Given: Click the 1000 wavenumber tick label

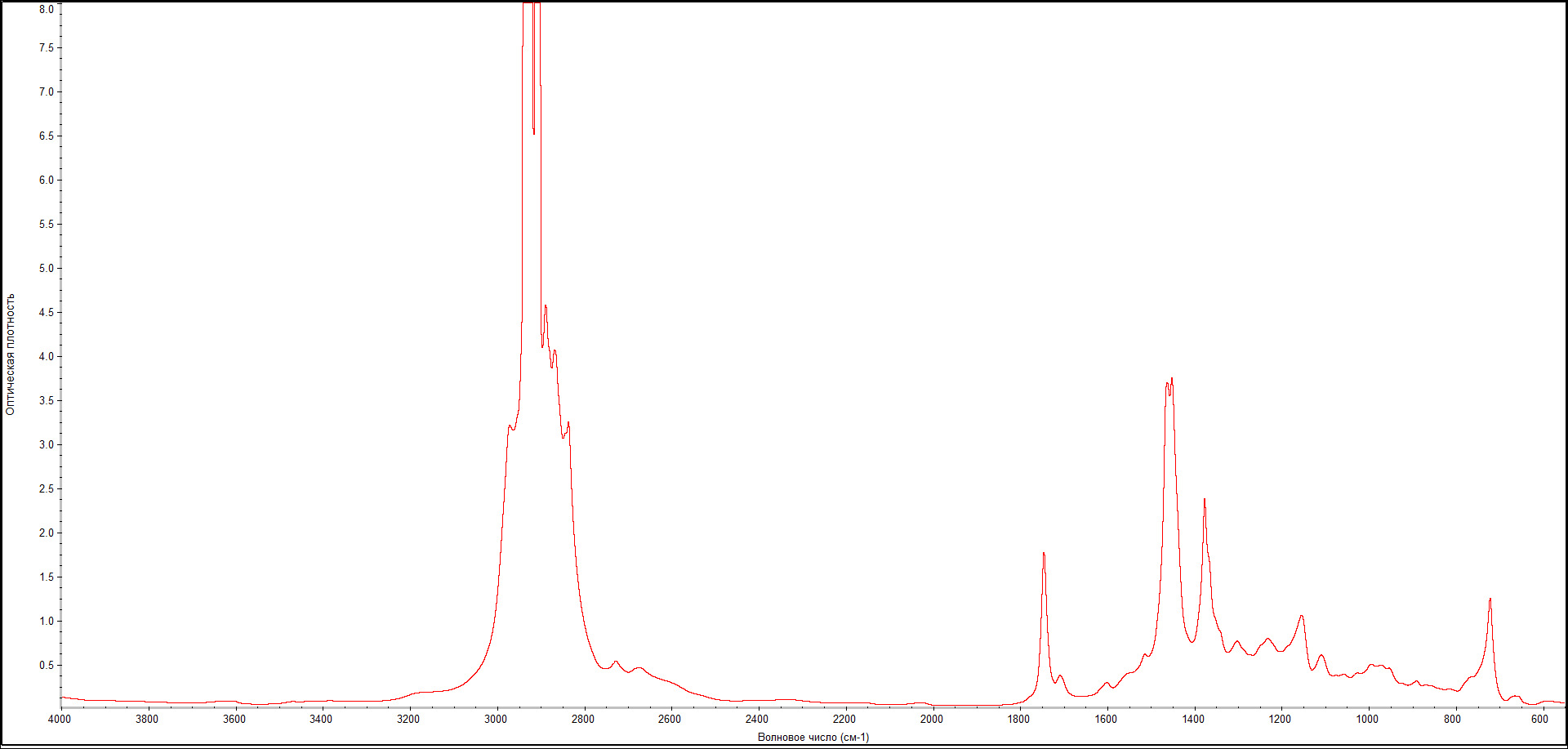Looking at the screenshot, I should point(1367,719).
